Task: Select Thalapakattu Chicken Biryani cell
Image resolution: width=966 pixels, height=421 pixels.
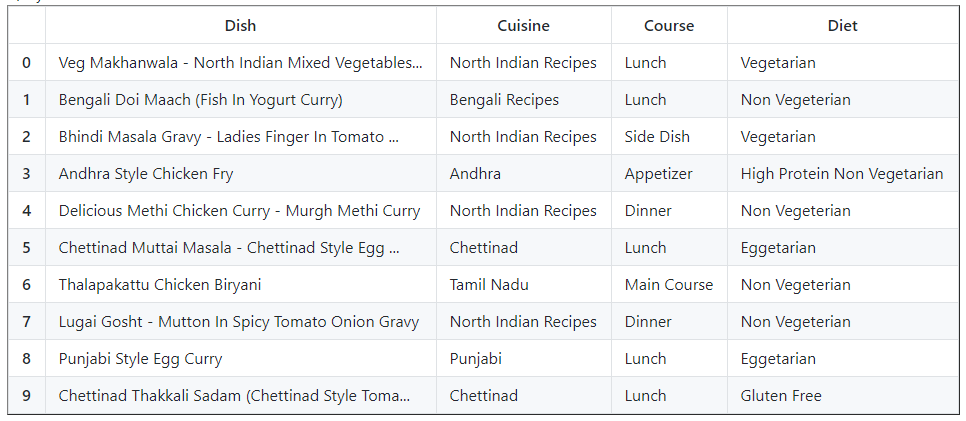Action: 160,285
